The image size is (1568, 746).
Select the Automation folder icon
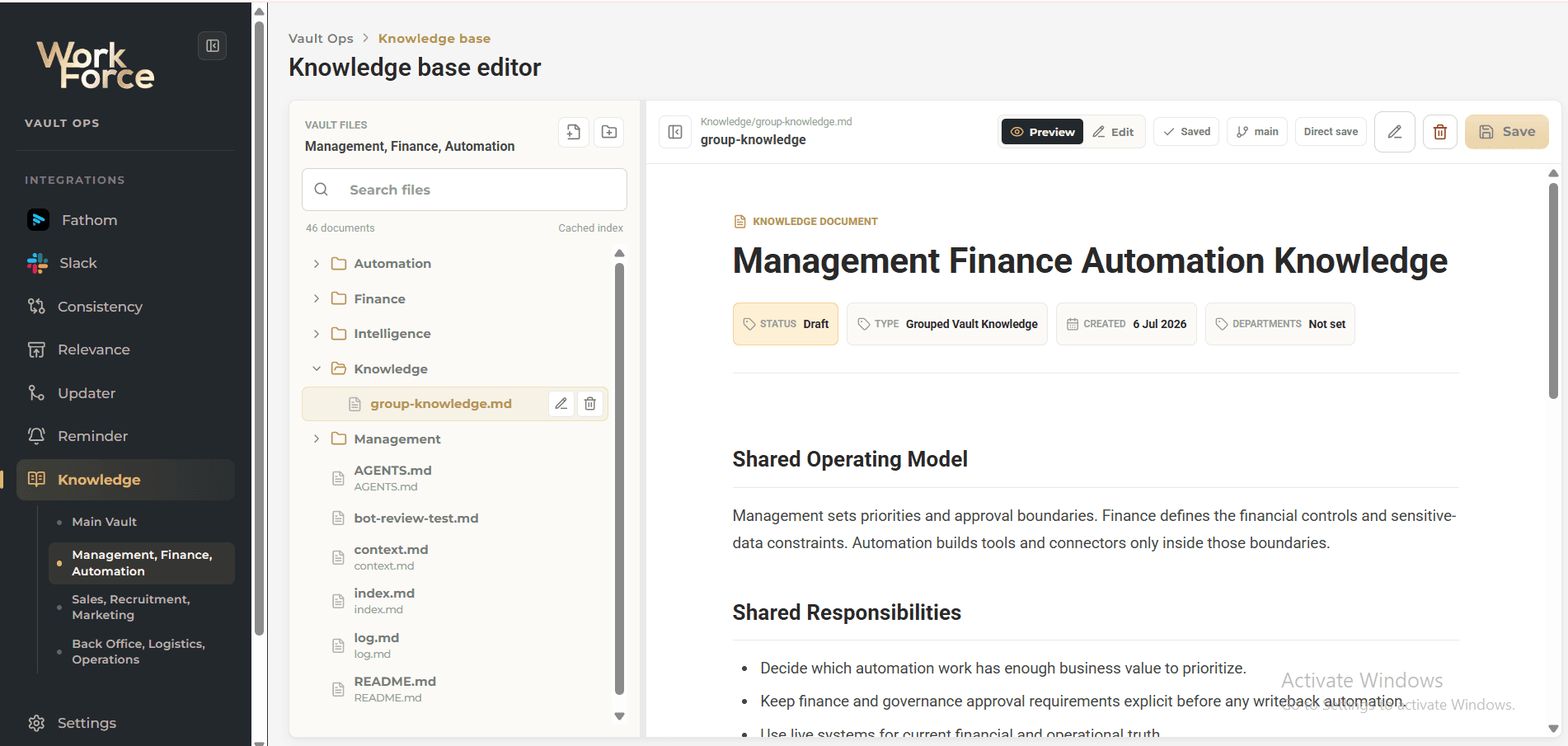pos(339,264)
